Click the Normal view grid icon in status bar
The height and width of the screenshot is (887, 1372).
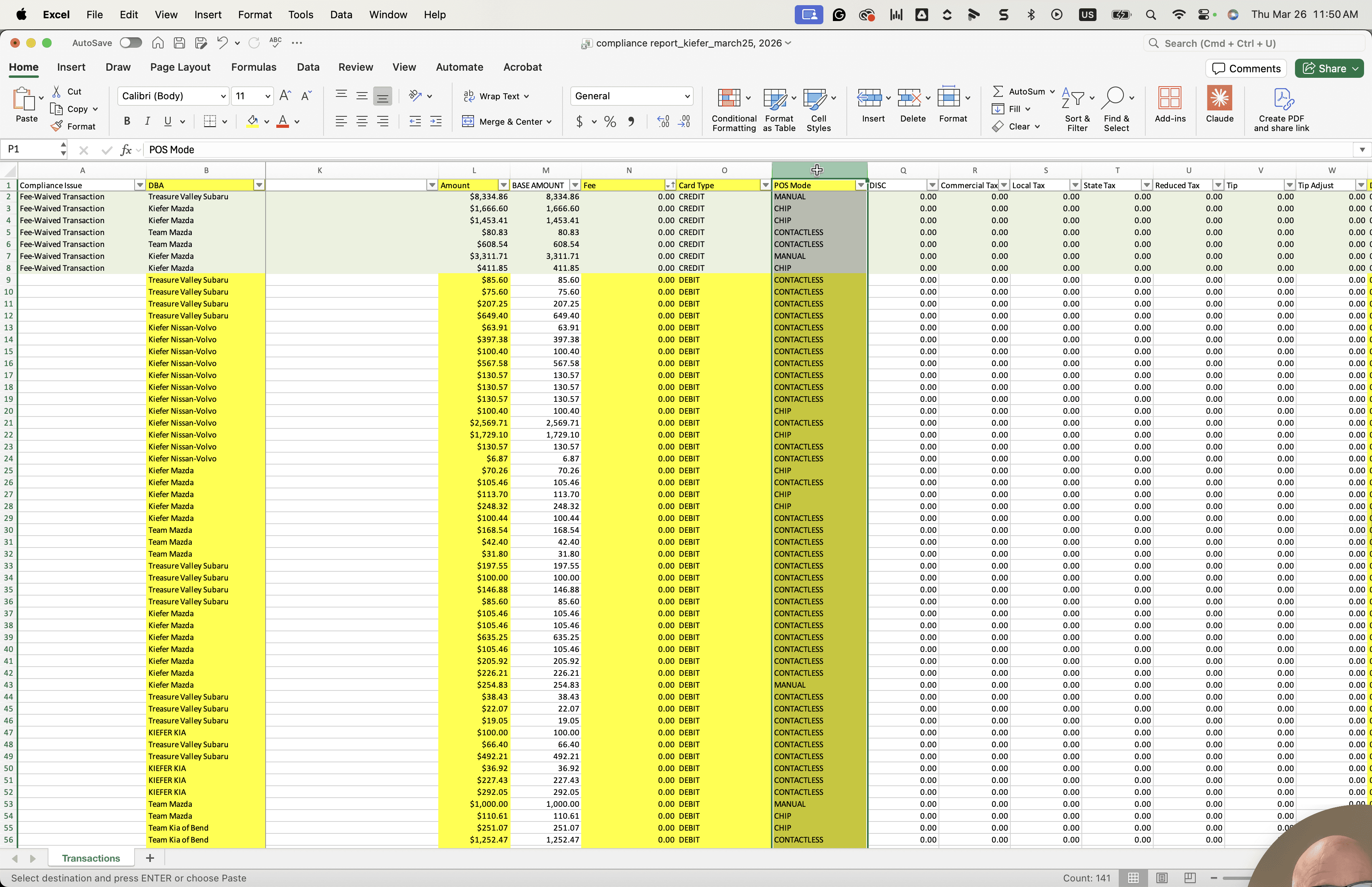click(1133, 878)
